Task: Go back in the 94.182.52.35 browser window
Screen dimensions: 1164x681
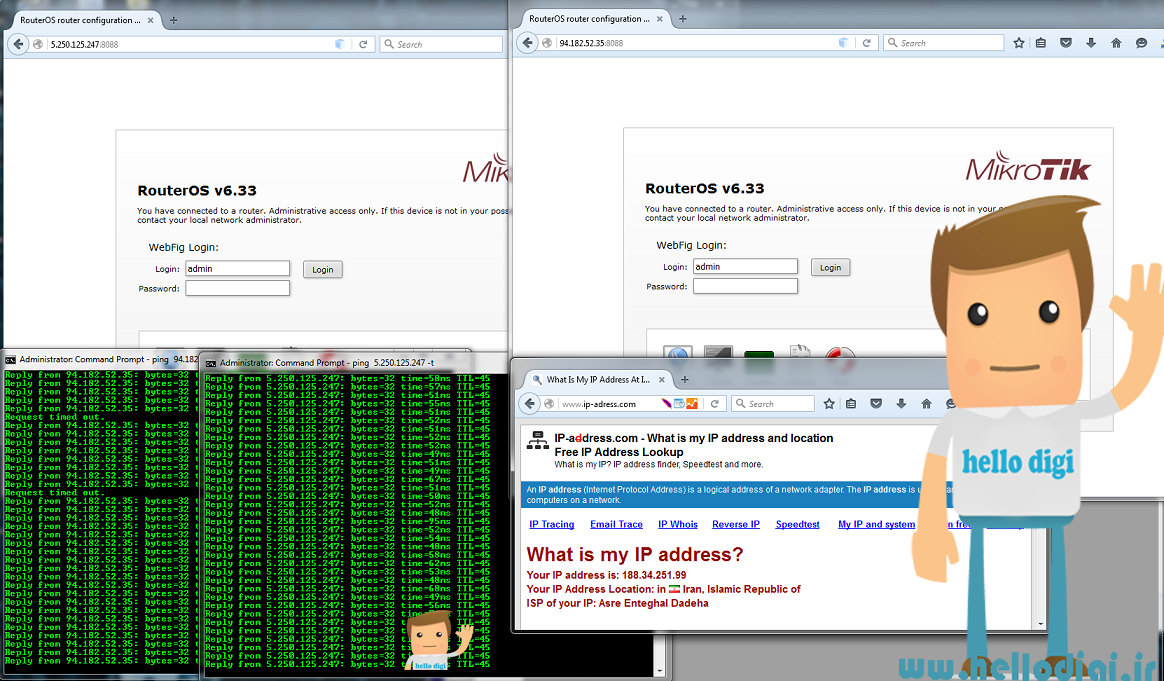Action: 528,43
